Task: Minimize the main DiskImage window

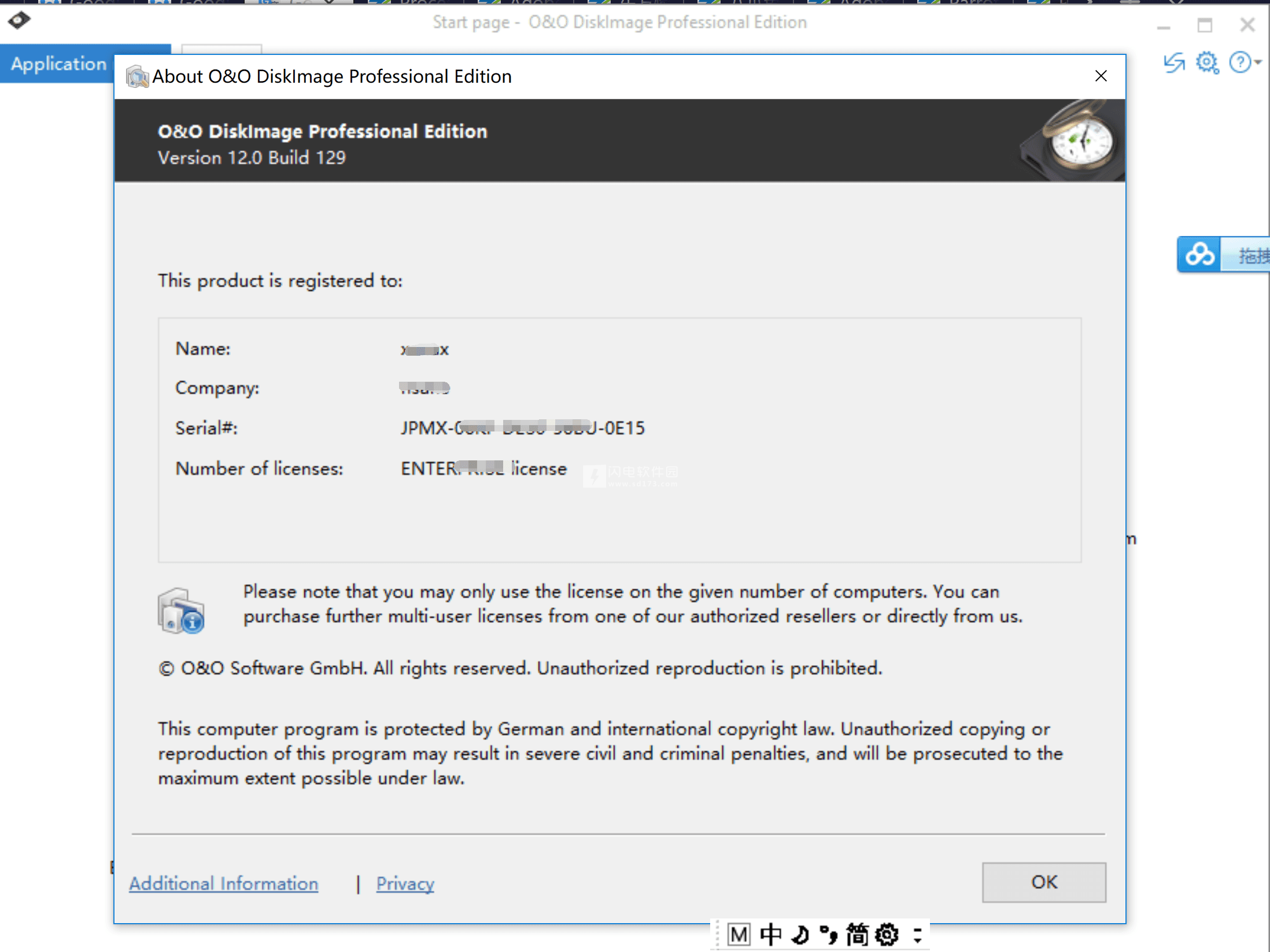Action: tap(1164, 27)
